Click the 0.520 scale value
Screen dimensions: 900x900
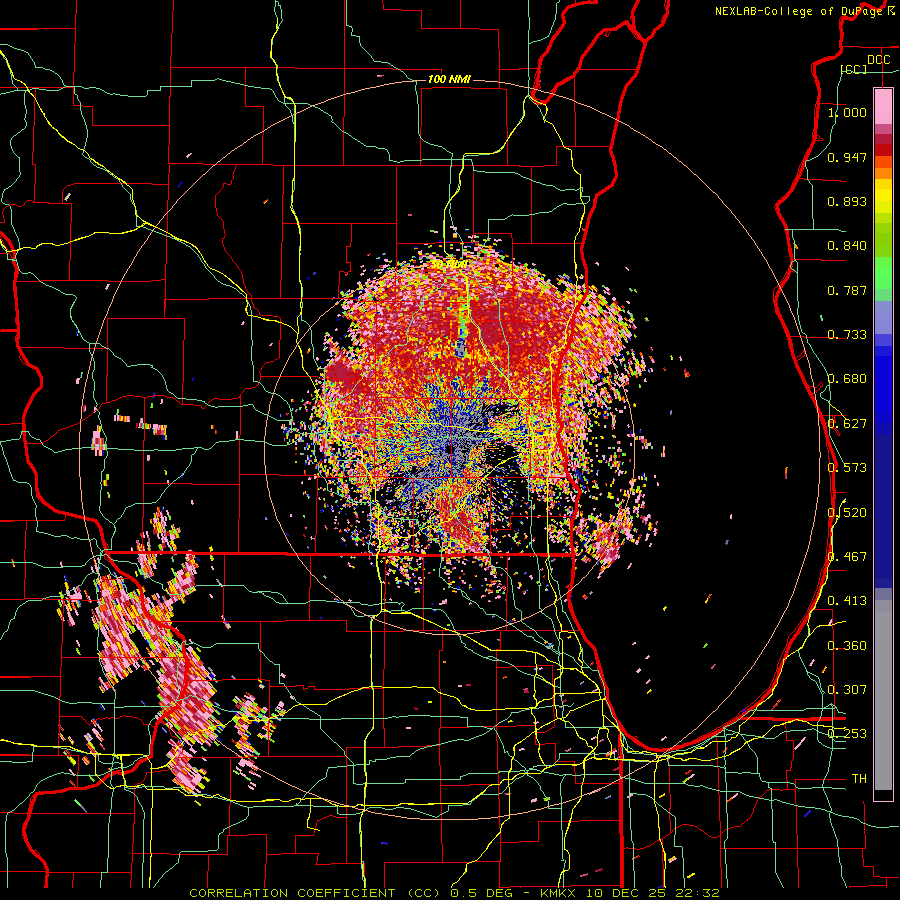[x=847, y=512]
